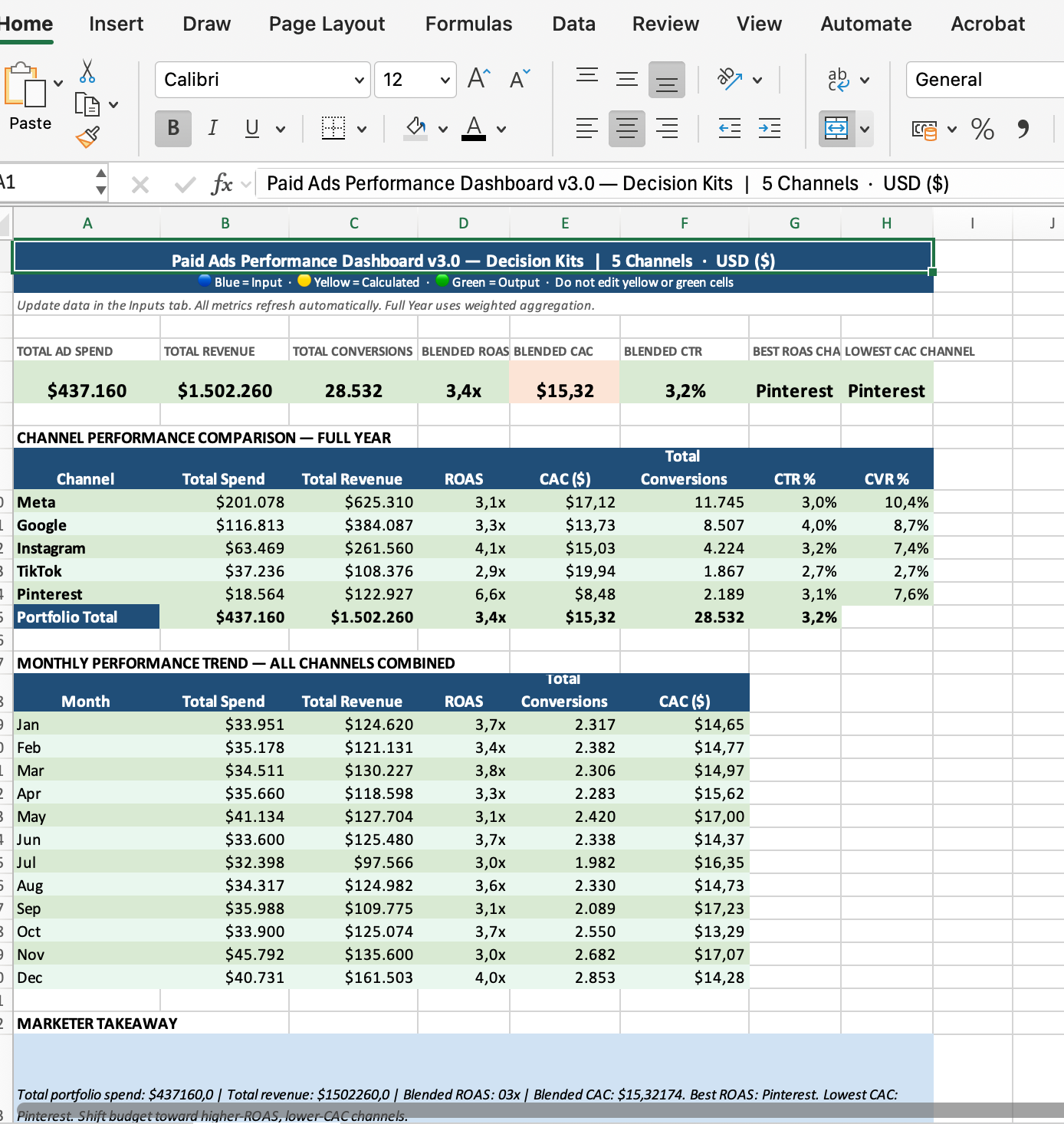The height and width of the screenshot is (1124, 1064).
Task: Apply percent style format
Action: point(982,128)
